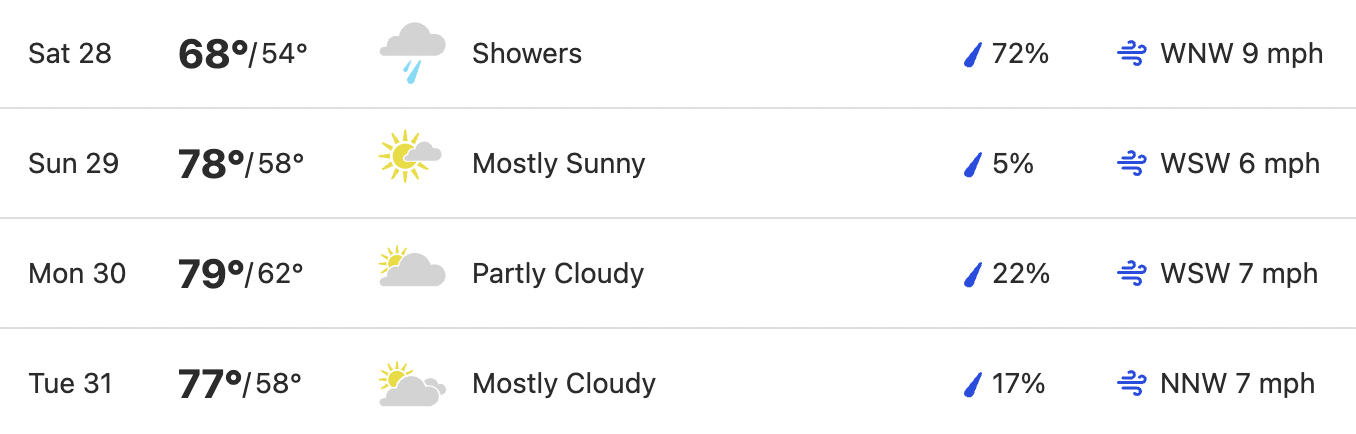Click the Partly Cloudy weather icon

pos(412,267)
